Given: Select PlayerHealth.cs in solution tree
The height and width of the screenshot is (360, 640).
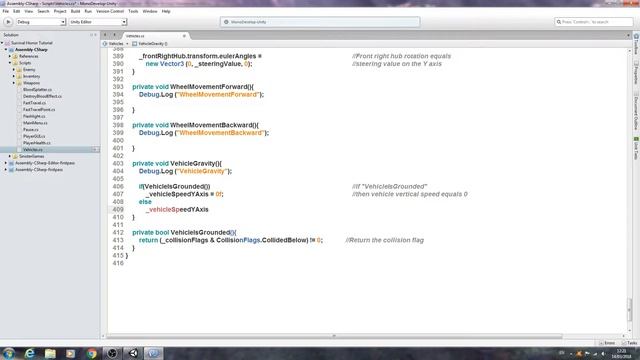Looking at the screenshot, I should coord(37,143).
